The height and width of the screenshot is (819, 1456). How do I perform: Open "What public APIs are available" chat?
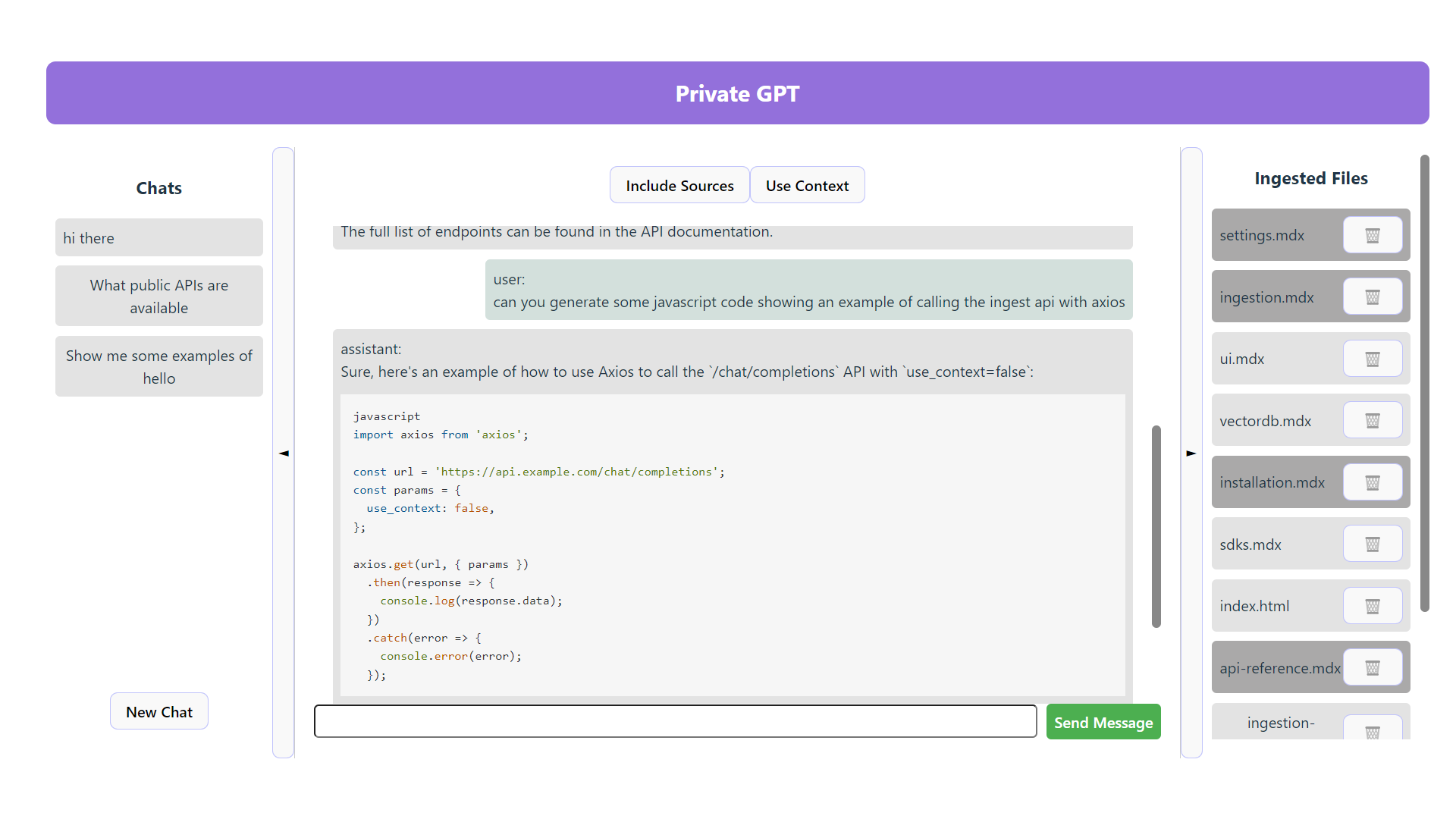tap(158, 297)
